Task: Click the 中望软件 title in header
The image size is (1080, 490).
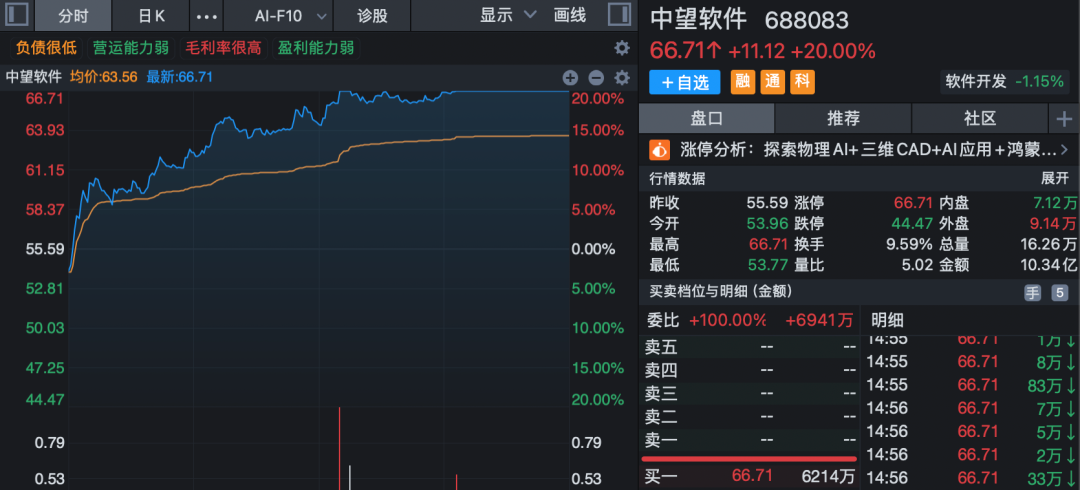Action: [x=698, y=19]
